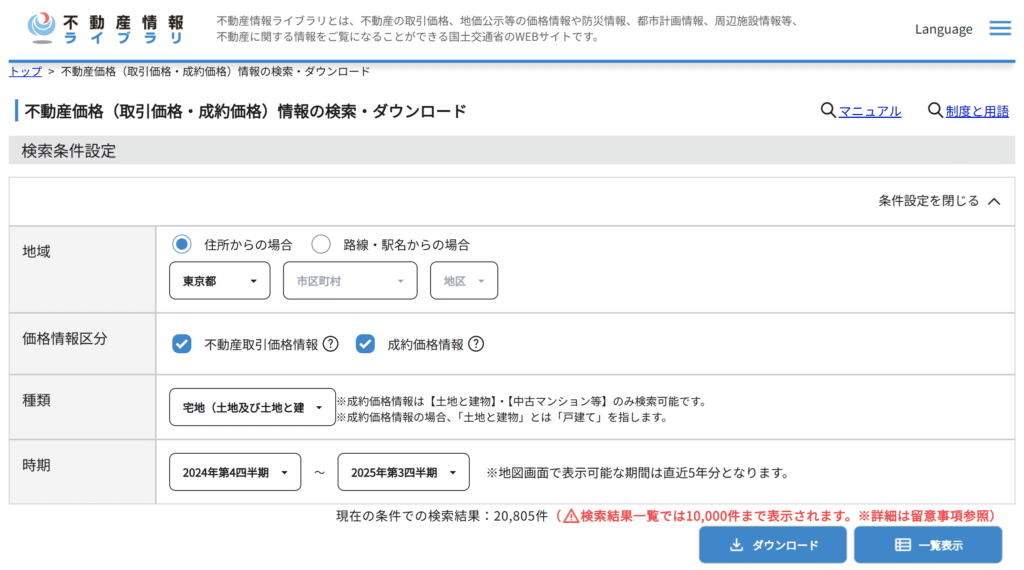Open the hamburger menu icon

pos(1000,28)
